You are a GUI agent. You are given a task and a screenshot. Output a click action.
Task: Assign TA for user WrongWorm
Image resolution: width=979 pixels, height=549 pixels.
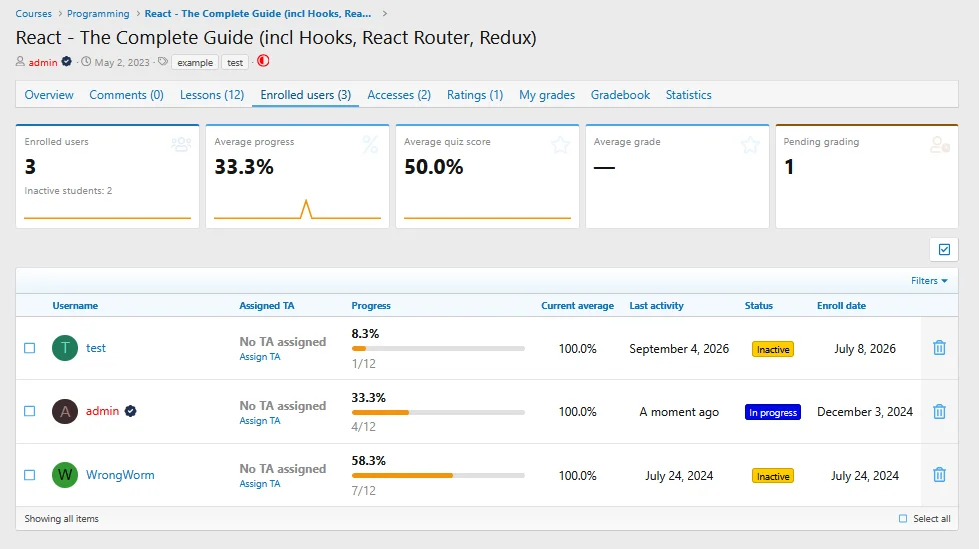coord(260,483)
